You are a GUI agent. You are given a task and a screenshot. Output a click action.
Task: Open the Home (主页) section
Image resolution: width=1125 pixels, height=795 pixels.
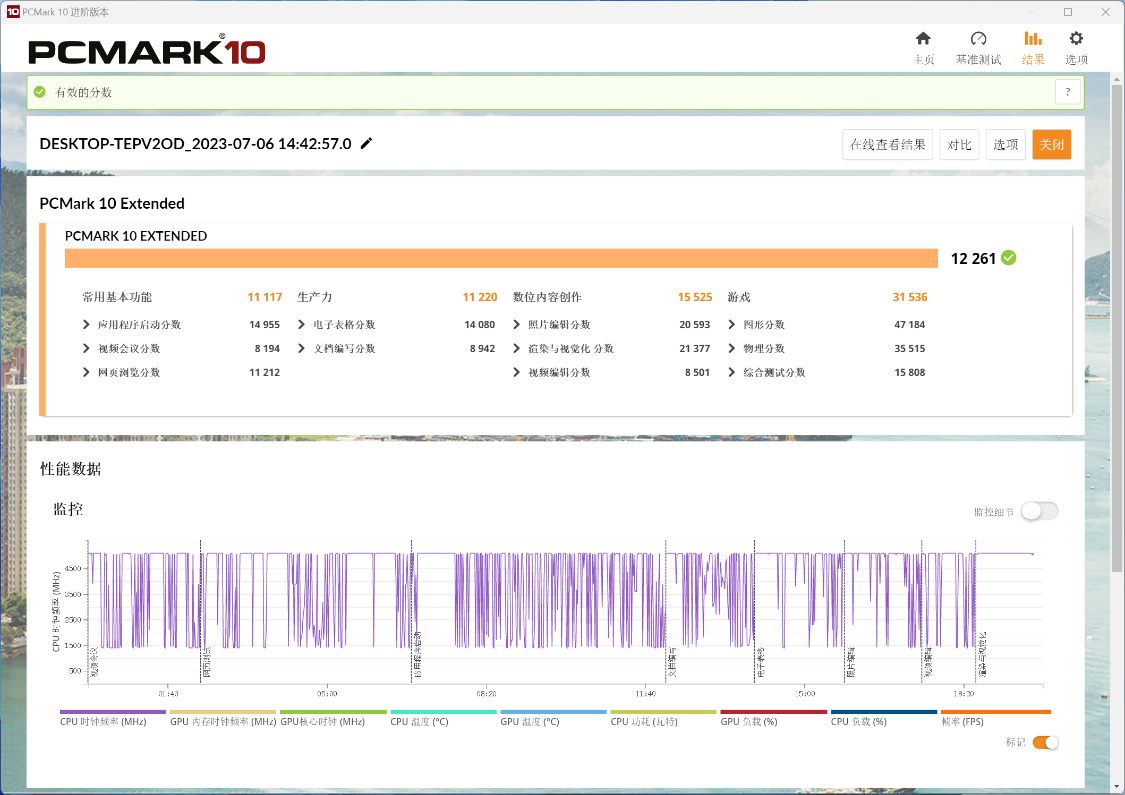923,48
